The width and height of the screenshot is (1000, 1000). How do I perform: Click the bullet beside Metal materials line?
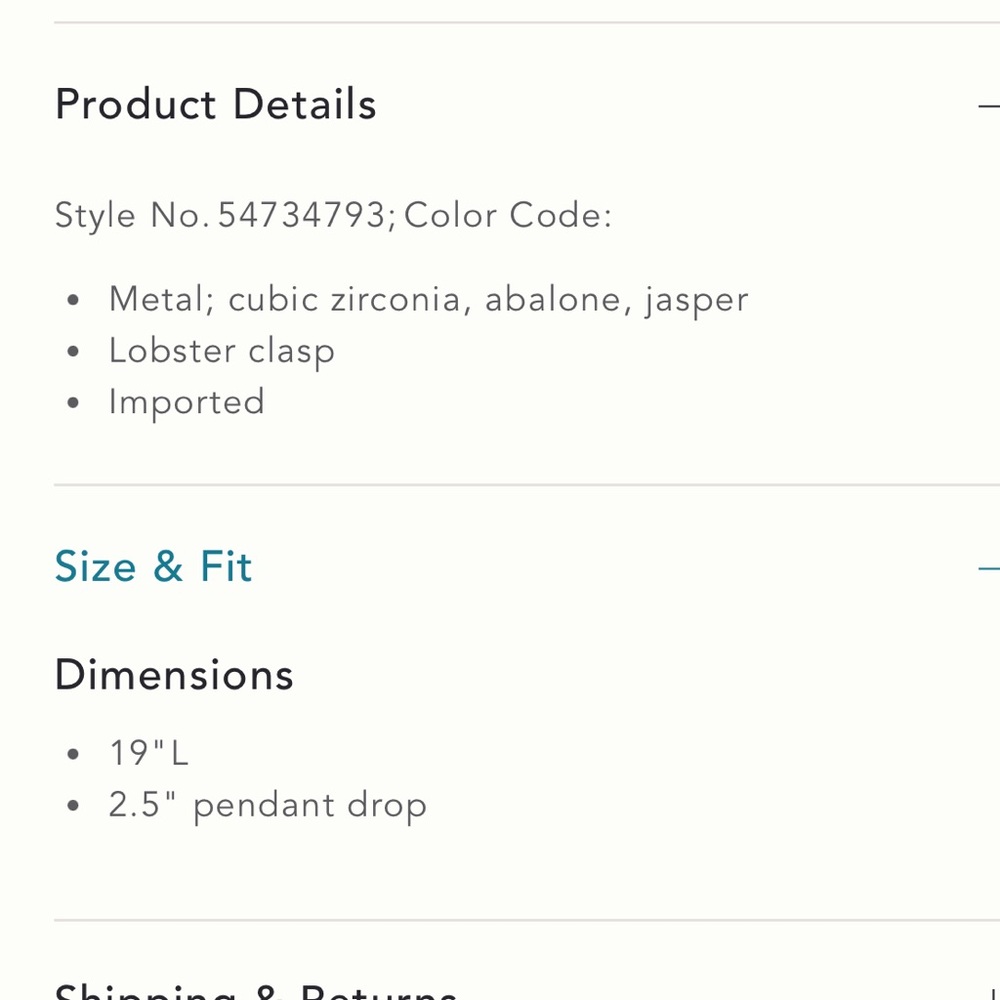click(73, 299)
